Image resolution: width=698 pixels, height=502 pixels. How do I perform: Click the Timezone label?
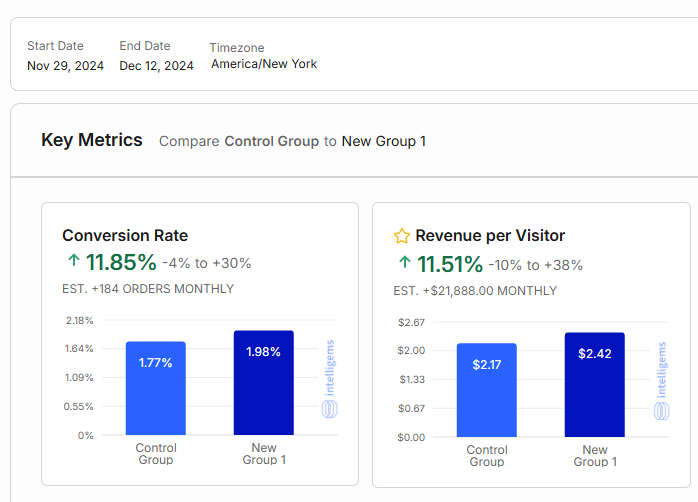pos(237,48)
